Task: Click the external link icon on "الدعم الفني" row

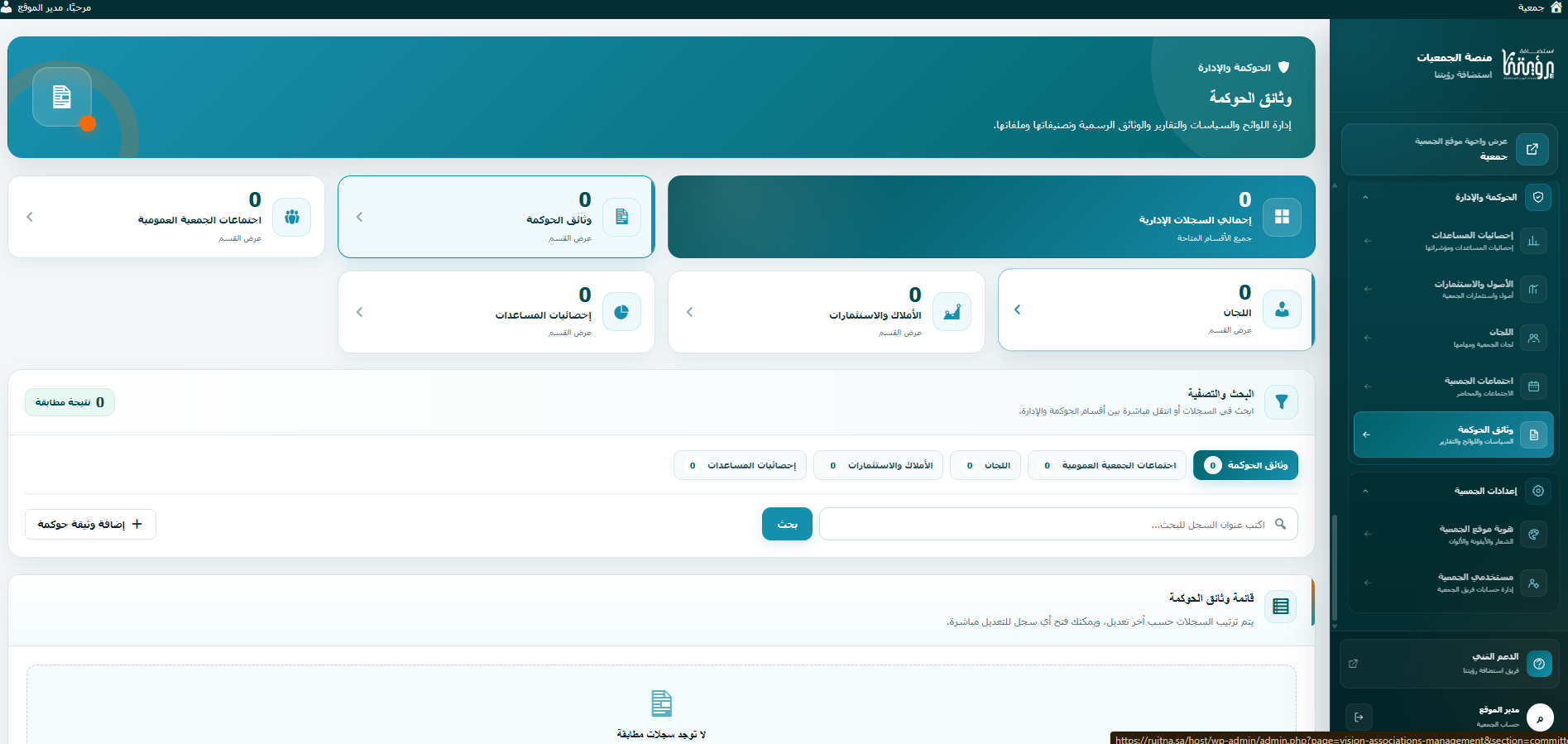Action: (x=1354, y=664)
